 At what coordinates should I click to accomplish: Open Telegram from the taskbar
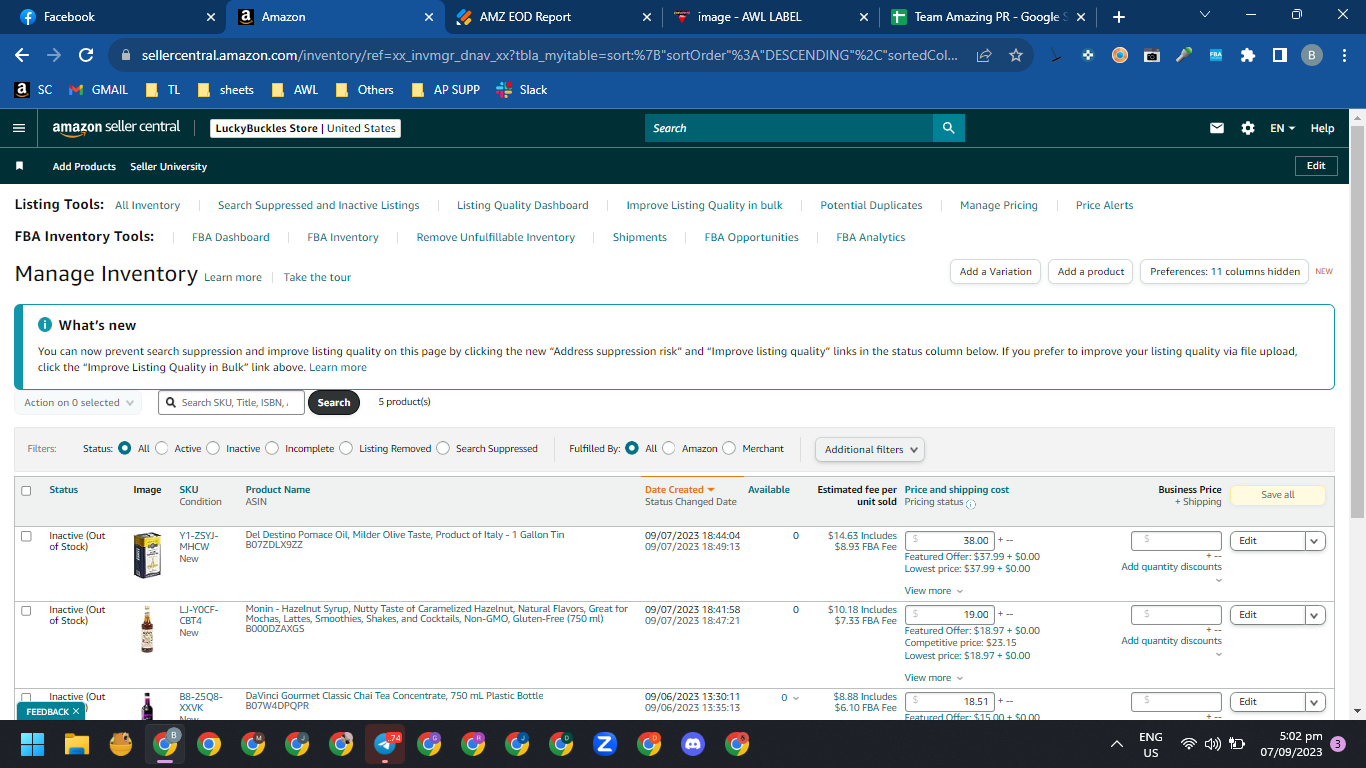(385, 744)
